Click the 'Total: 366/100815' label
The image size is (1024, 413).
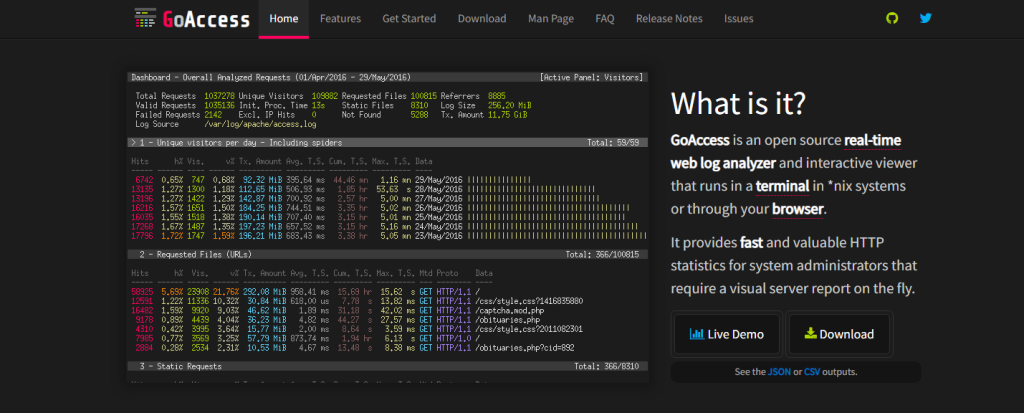coord(602,254)
